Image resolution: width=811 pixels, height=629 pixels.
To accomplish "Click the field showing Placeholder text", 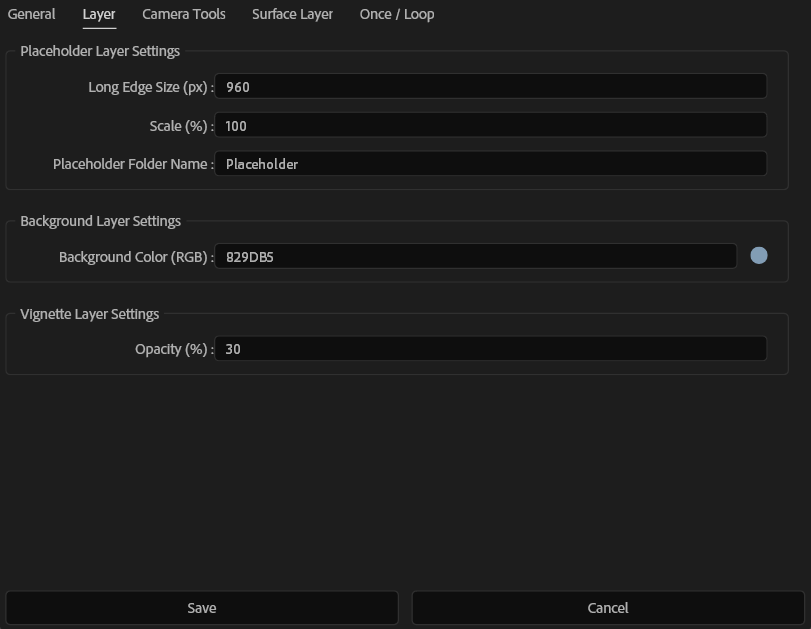I will (x=490, y=163).
